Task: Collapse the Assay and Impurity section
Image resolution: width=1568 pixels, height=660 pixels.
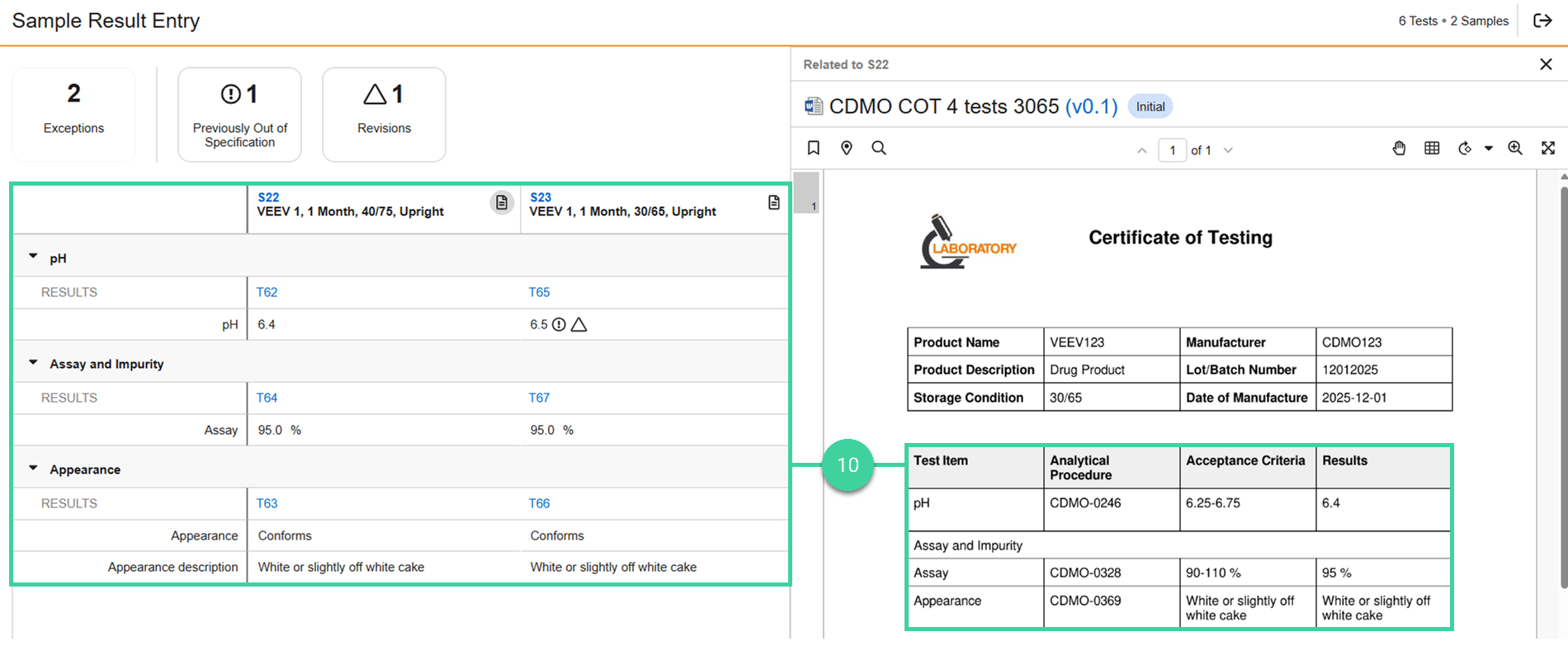Action: coord(34,362)
